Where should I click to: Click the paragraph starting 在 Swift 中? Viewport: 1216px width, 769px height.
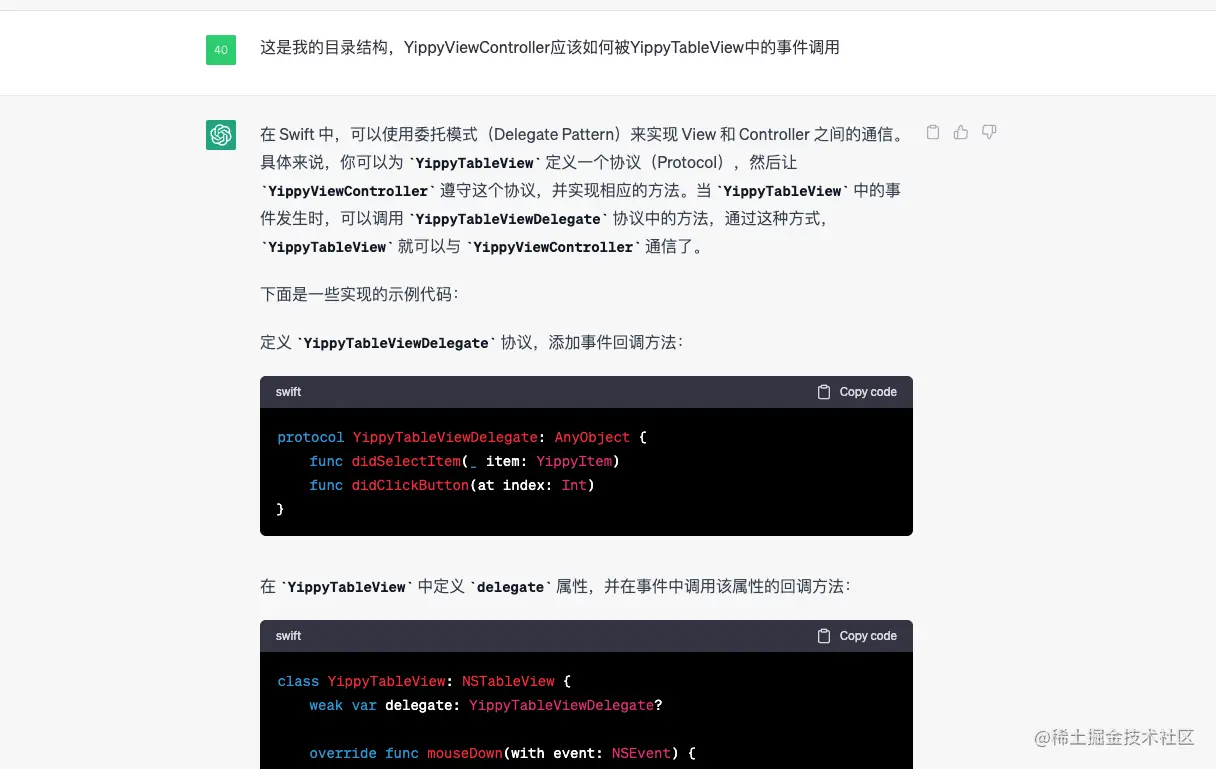pos(583,190)
